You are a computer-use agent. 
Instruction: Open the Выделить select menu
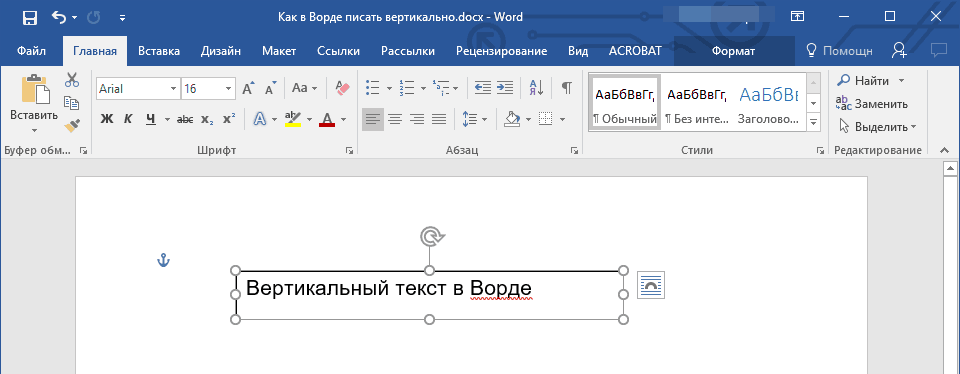coord(877,127)
